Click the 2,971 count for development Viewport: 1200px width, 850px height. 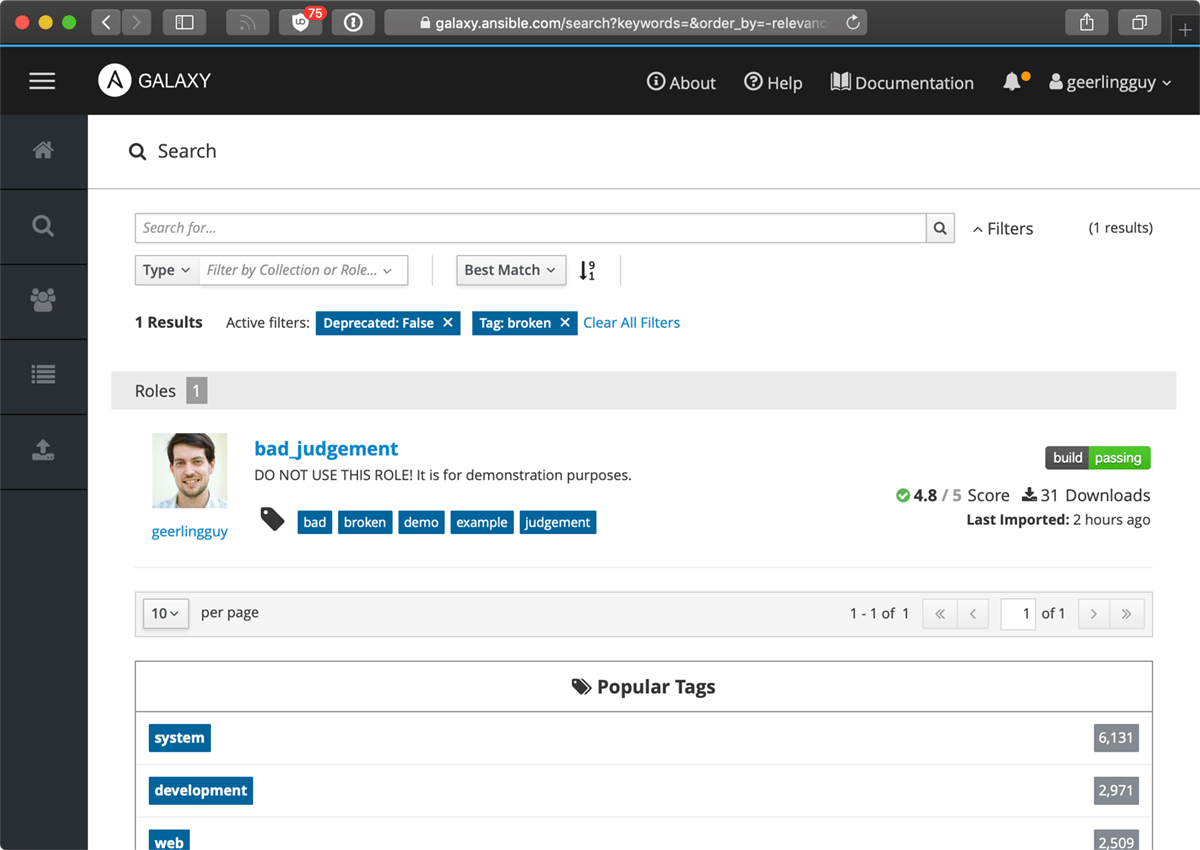pyautogui.click(x=1116, y=790)
